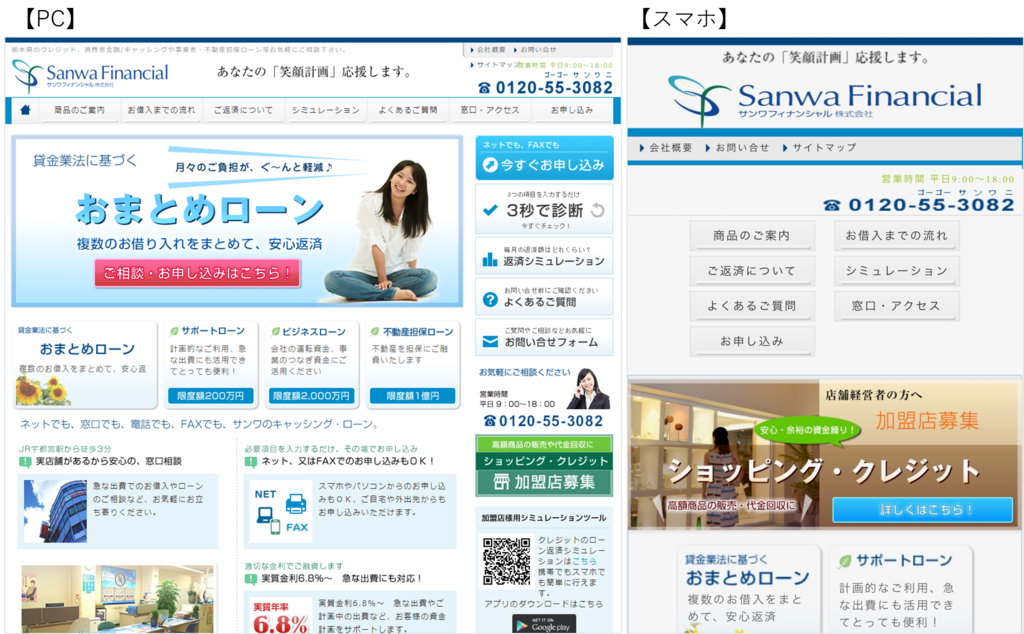1024x634 pixels.
Task: Open 商品のご案内 menu in PC navigation
Action: [x=79, y=110]
